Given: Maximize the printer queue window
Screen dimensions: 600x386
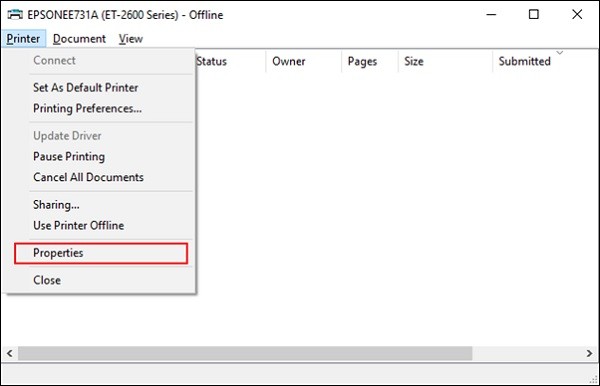Looking at the screenshot, I should tap(533, 15).
